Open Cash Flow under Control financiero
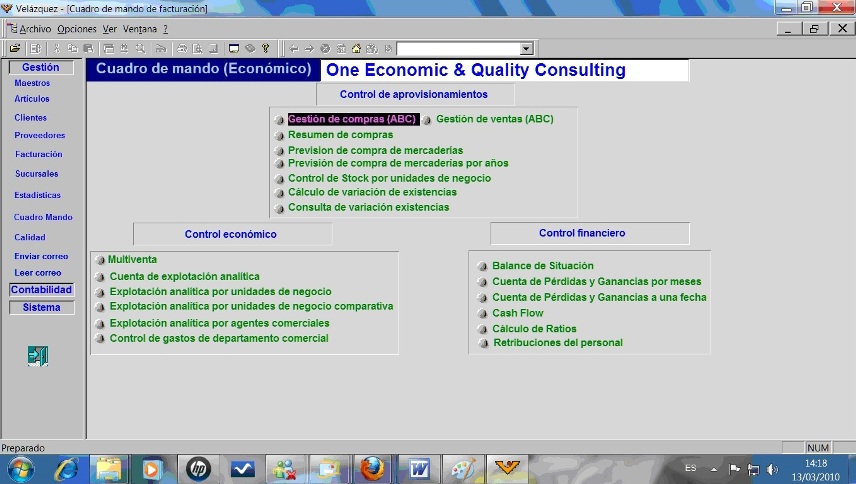Screen dimensions: 856x484 tap(518, 313)
